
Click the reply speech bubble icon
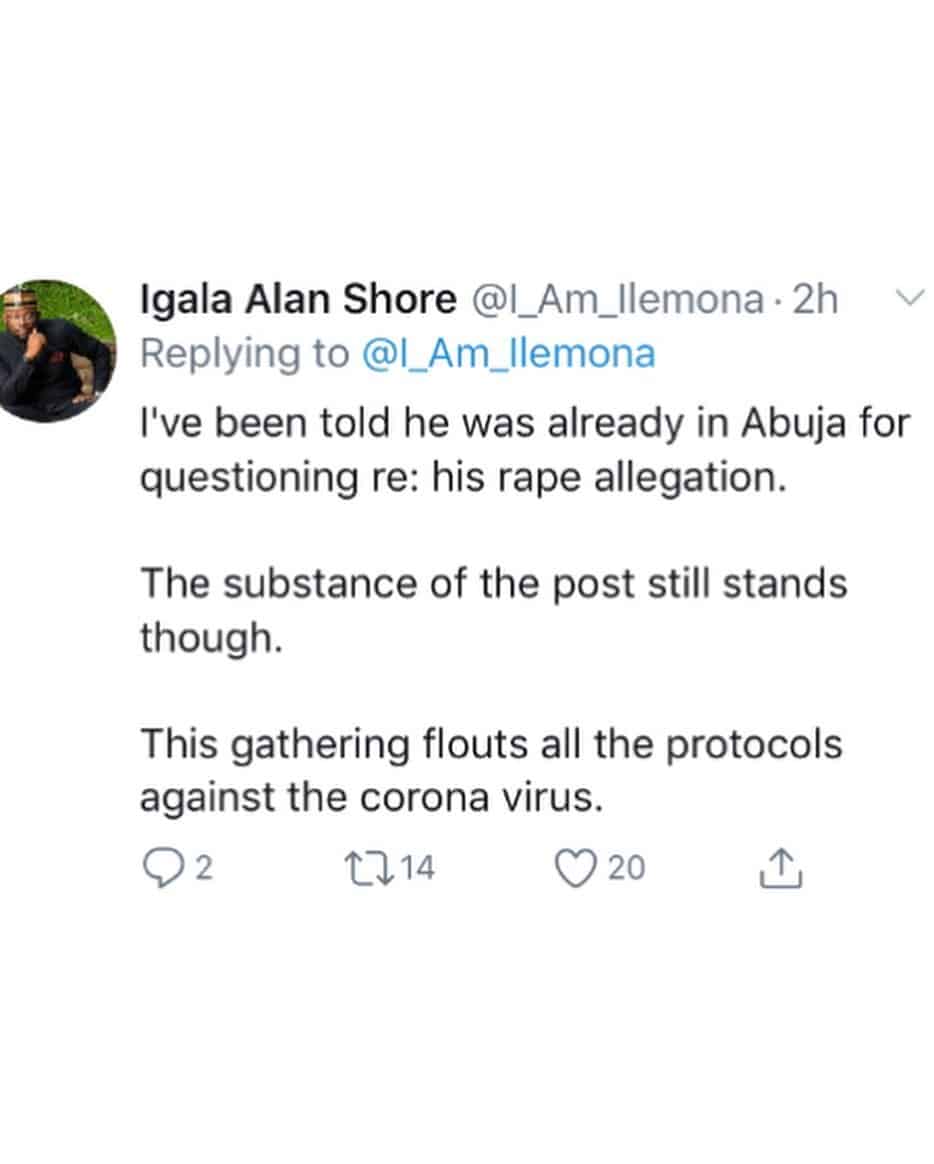click(x=161, y=868)
